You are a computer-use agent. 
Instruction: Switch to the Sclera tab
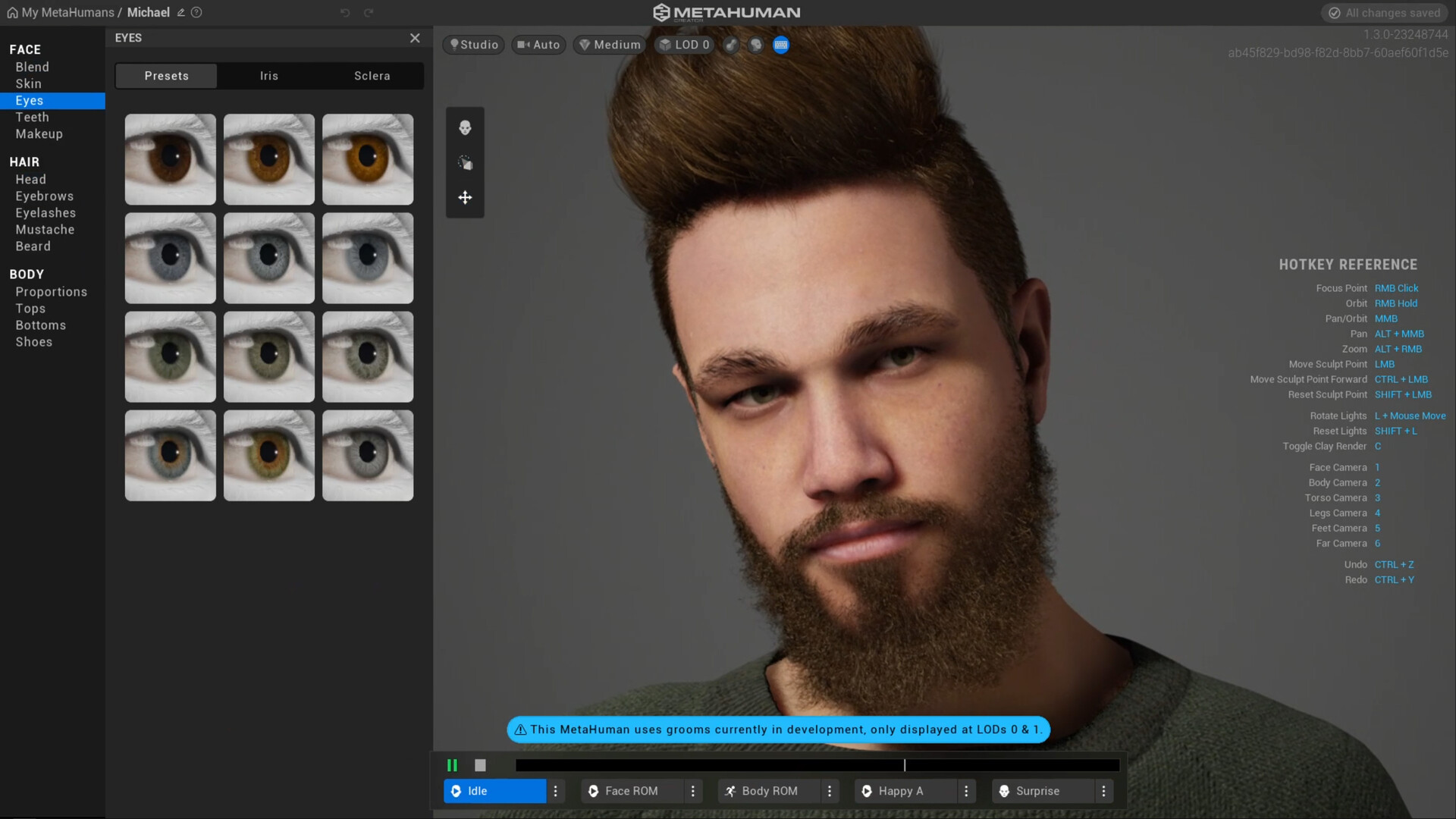pyautogui.click(x=372, y=76)
